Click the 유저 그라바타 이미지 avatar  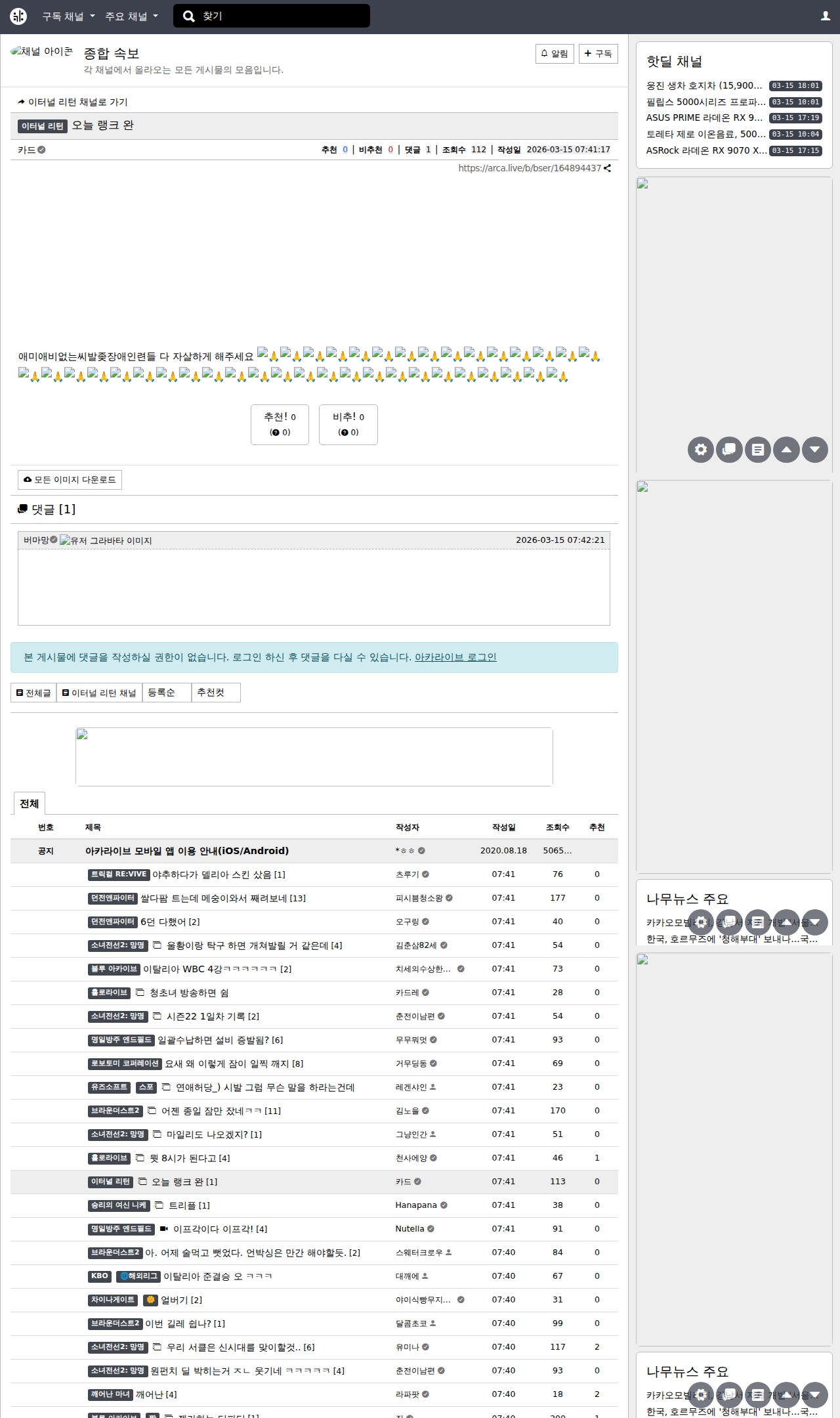pyautogui.click(x=106, y=540)
